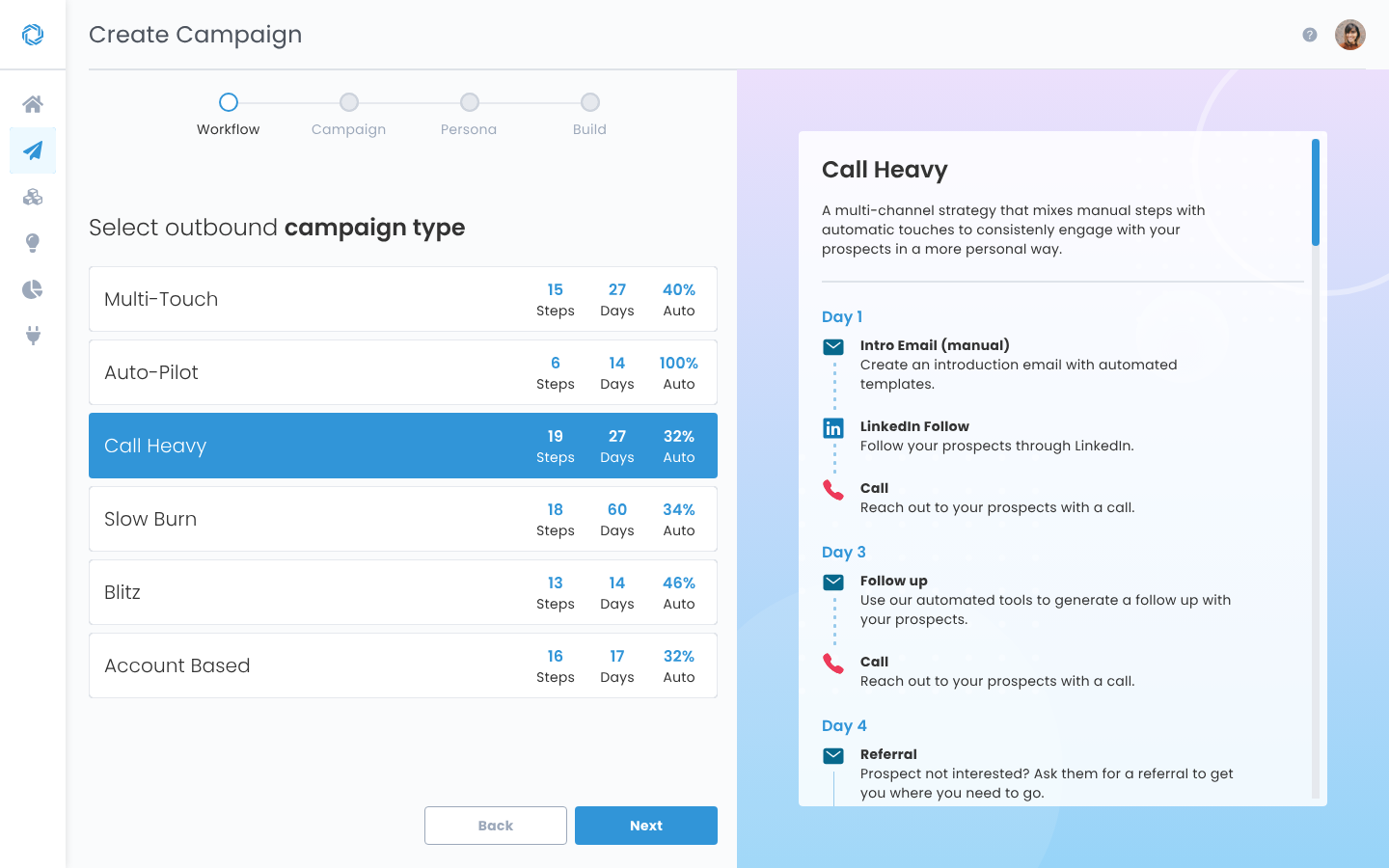This screenshot has height=868, width=1389.
Task: Pick the Blitz campaign type
Action: pos(403,592)
